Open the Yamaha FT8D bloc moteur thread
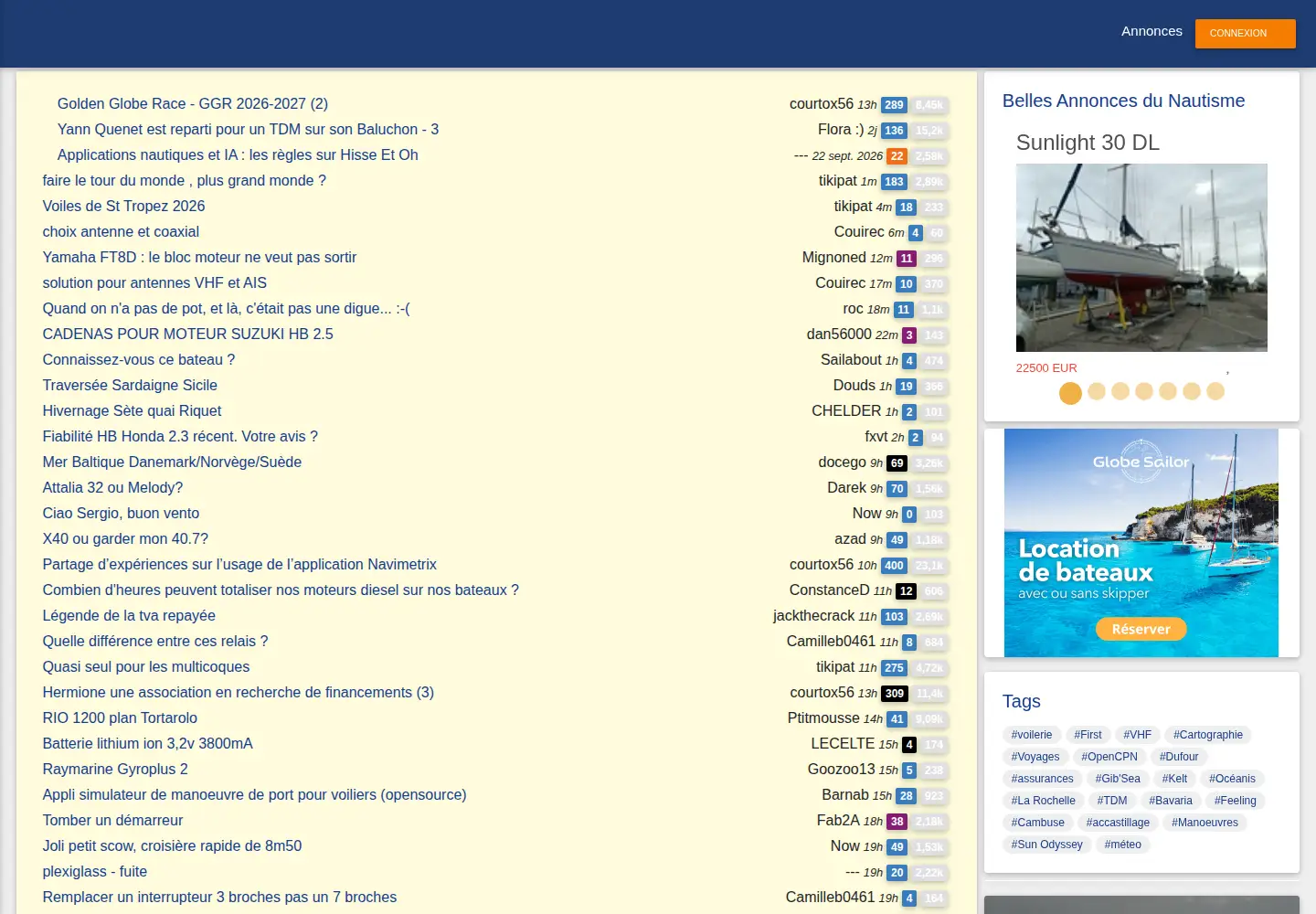This screenshot has width=1316, height=914. [199, 258]
